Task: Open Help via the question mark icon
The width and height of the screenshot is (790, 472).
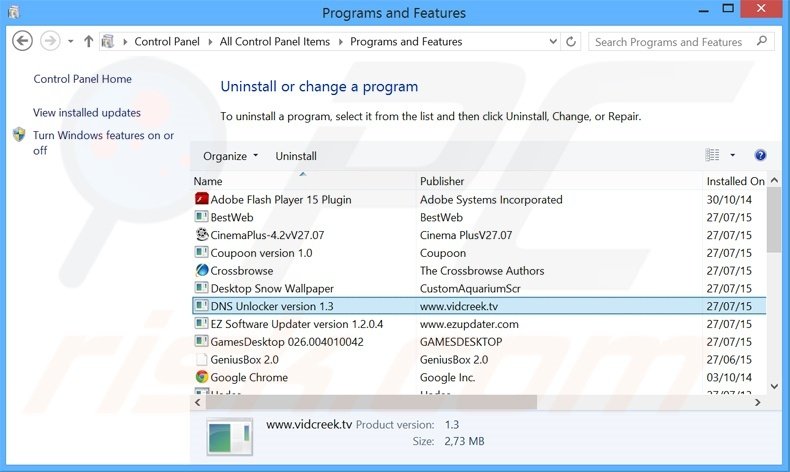Action: click(x=760, y=155)
